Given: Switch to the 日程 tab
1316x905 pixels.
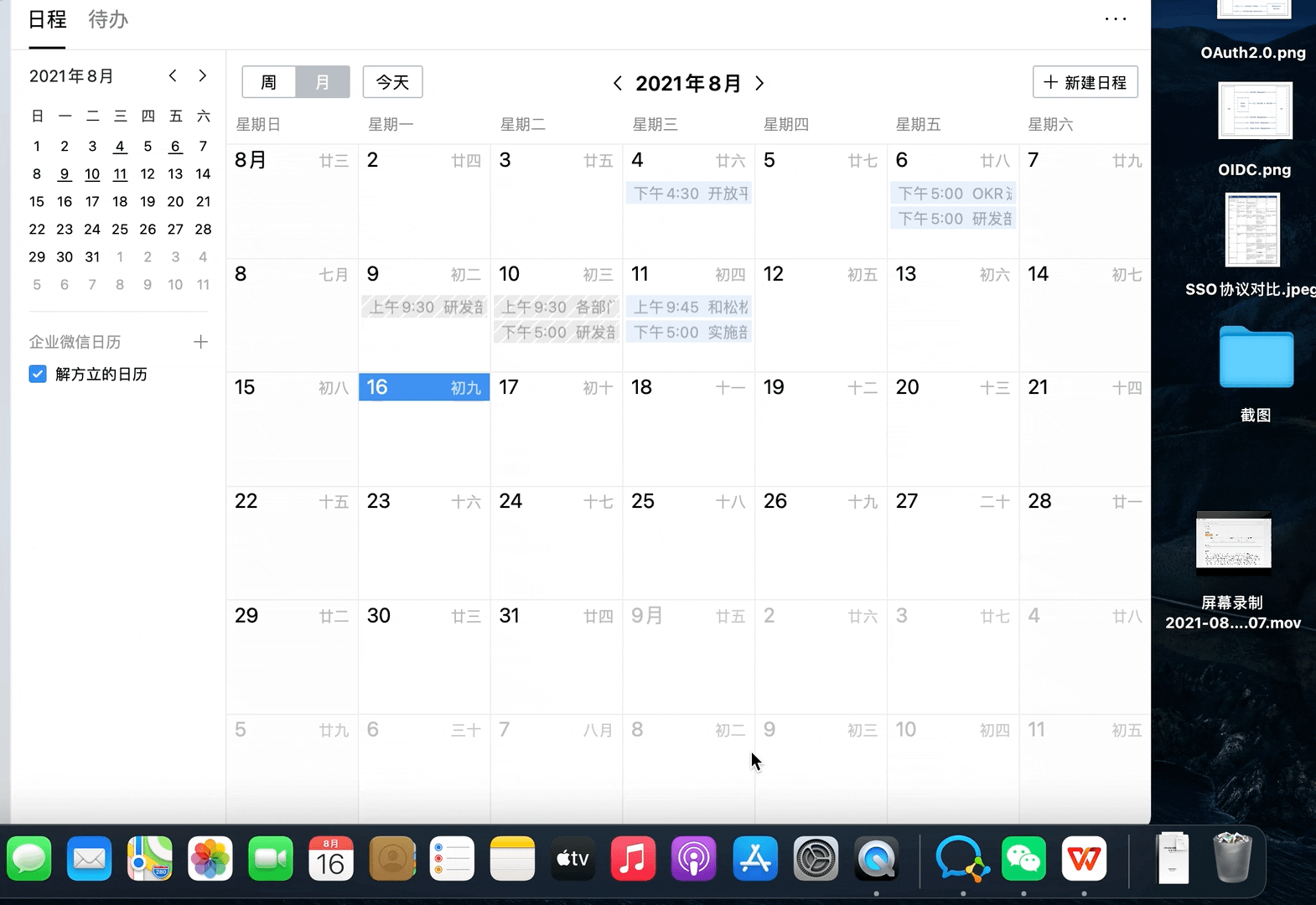Looking at the screenshot, I should 47,20.
